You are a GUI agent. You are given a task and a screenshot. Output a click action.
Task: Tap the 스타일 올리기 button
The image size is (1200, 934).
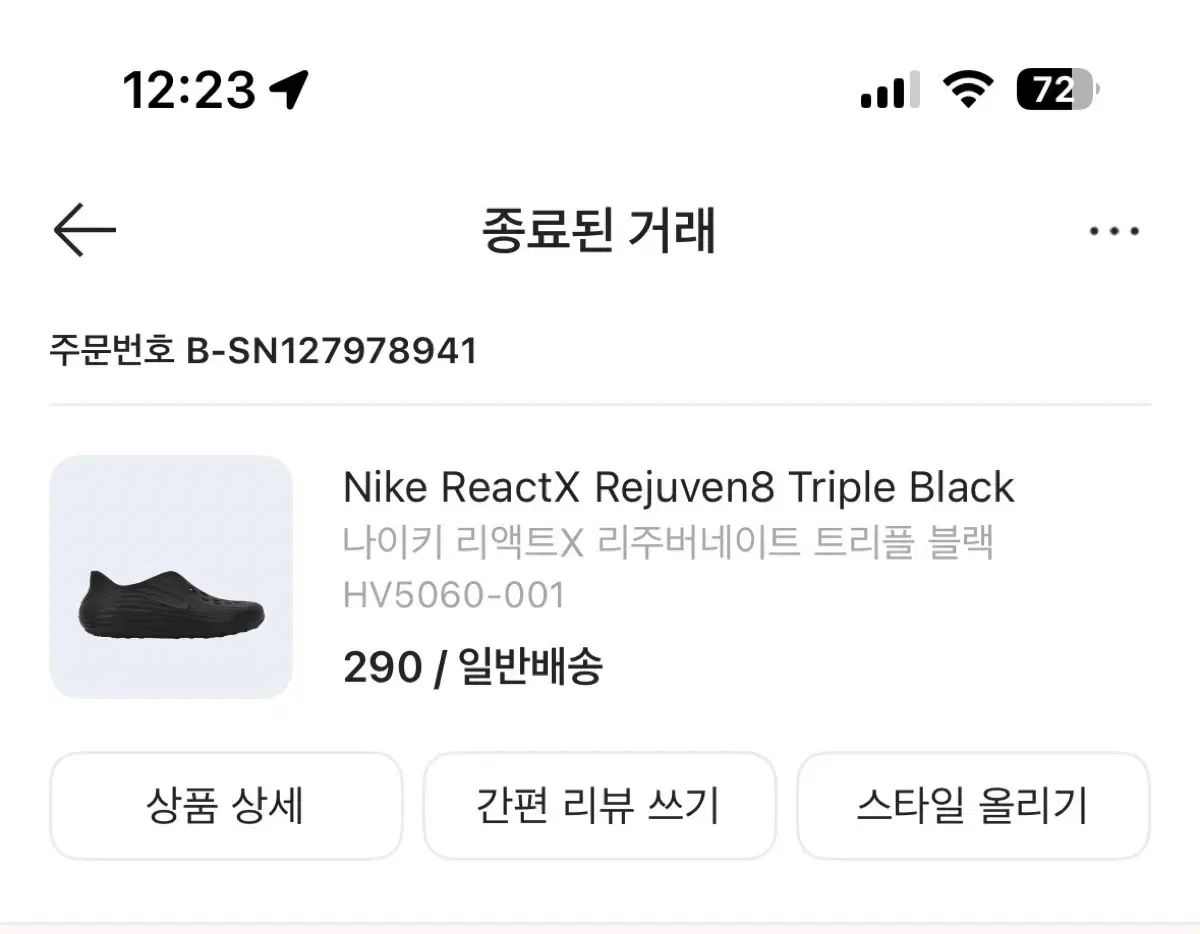pyautogui.click(x=973, y=806)
